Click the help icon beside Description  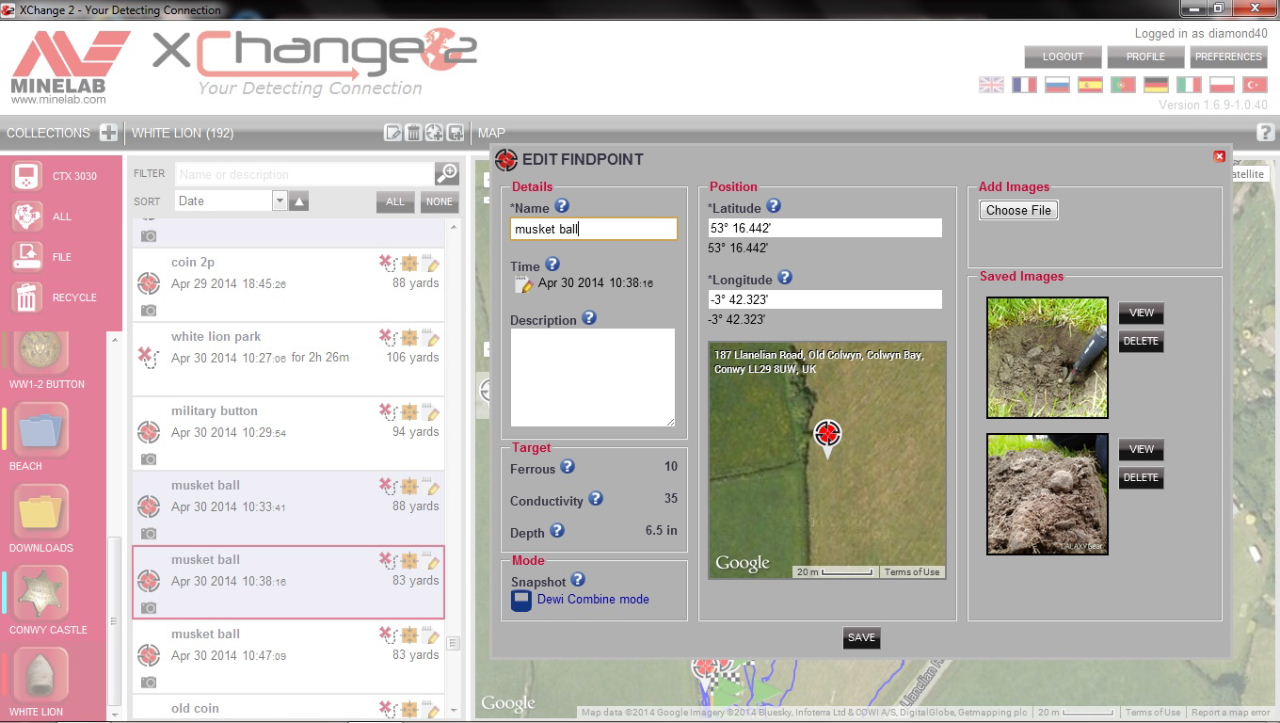click(x=589, y=318)
